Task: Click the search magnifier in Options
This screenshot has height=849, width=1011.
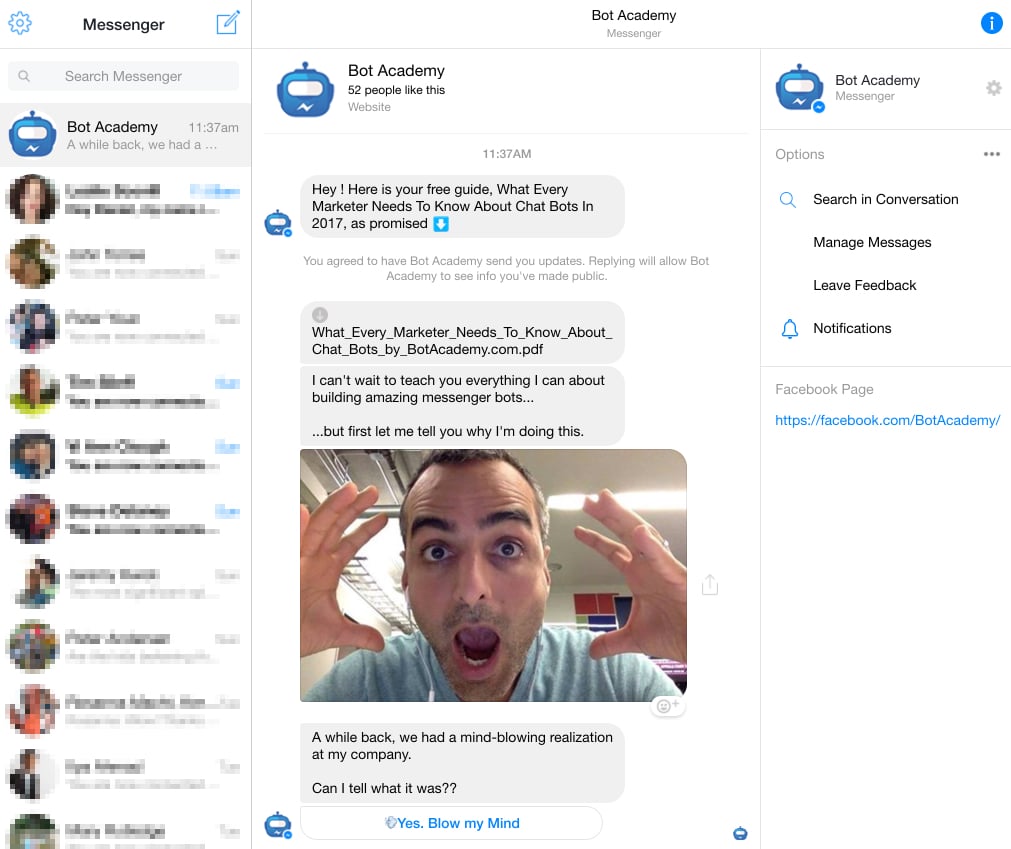Action: pyautogui.click(x=787, y=199)
